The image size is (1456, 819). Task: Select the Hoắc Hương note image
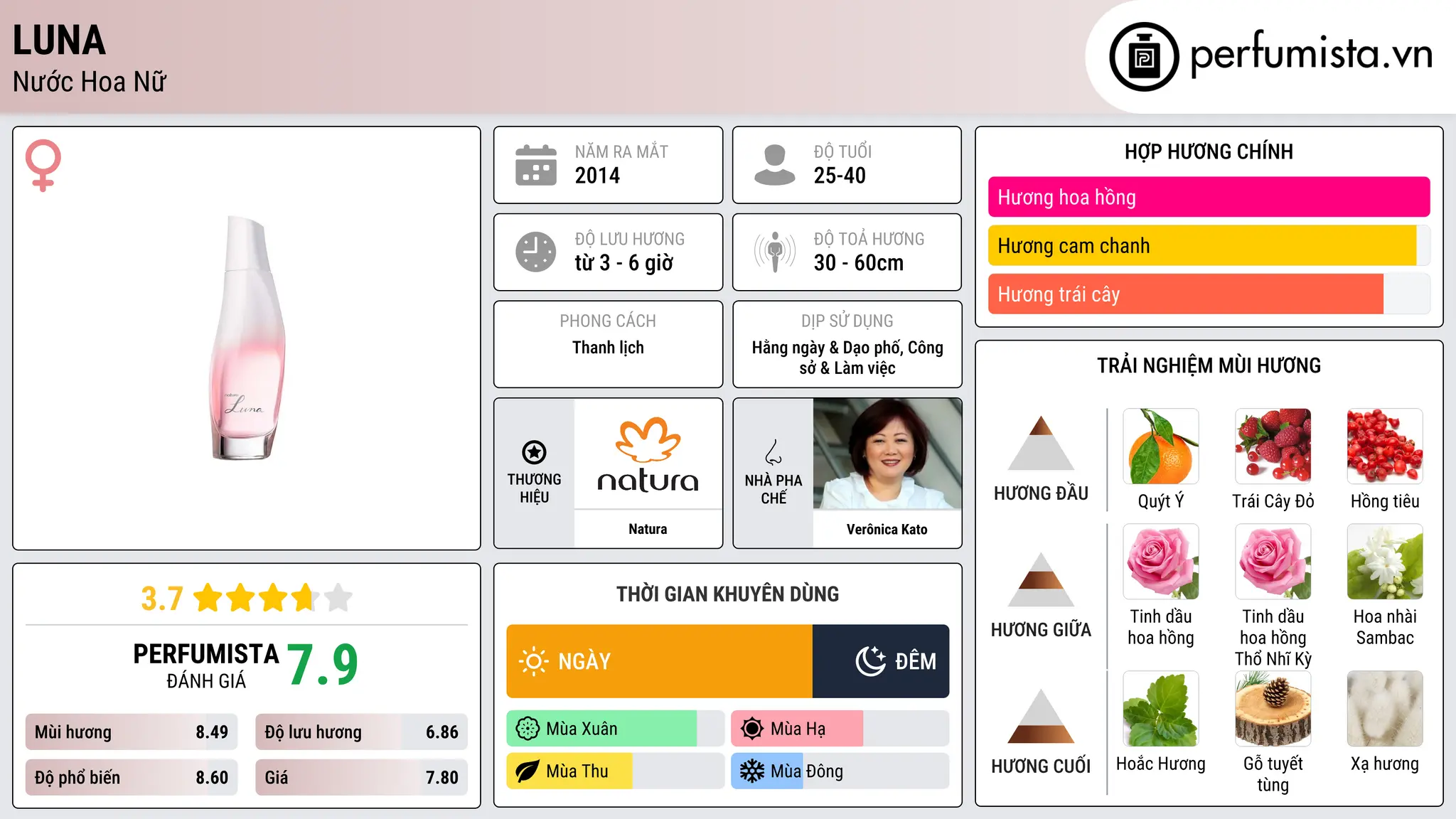(1161, 709)
